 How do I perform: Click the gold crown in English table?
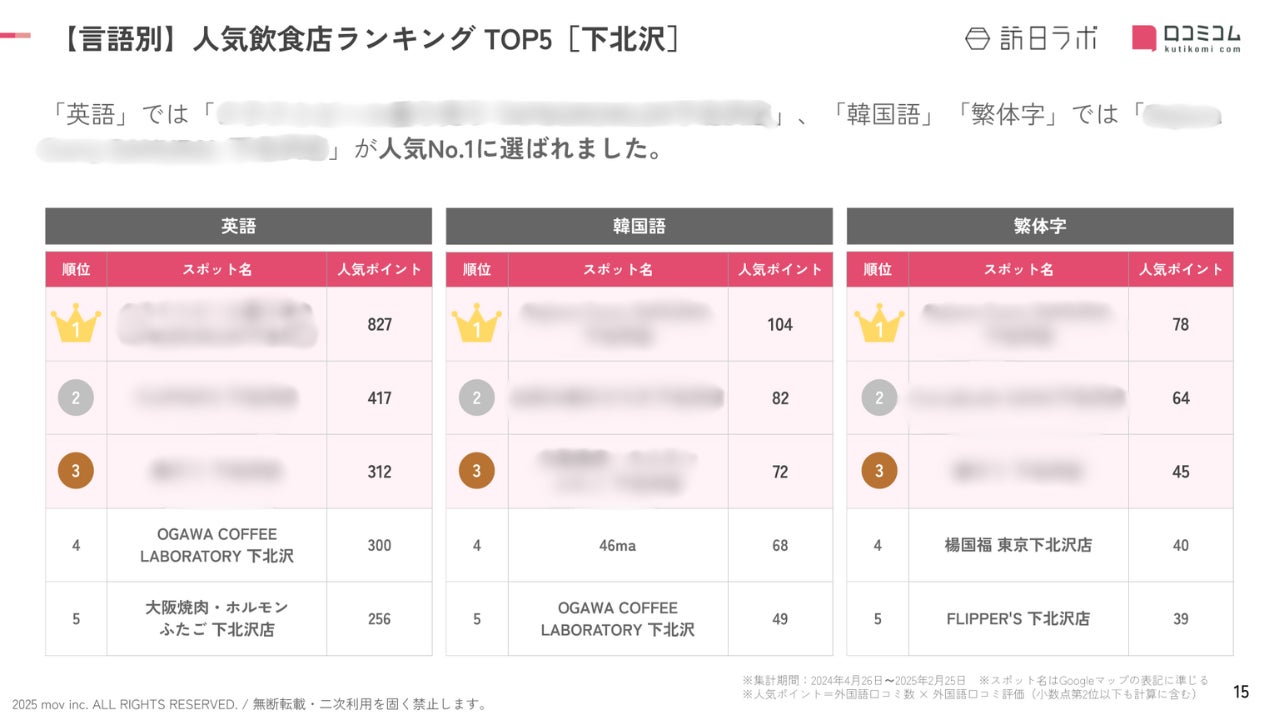[76, 324]
